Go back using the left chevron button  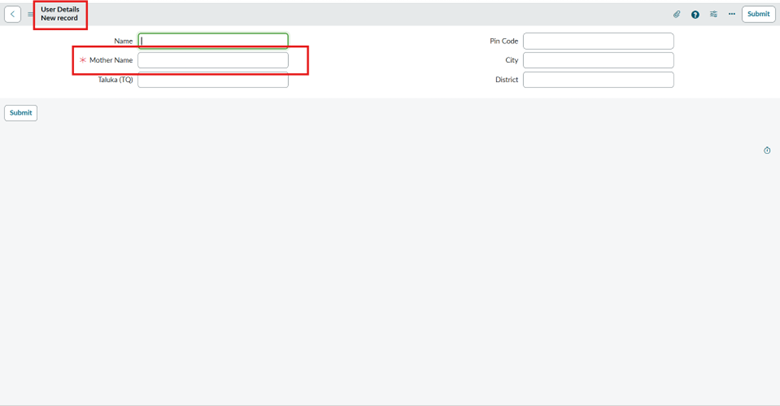[x=12, y=14]
